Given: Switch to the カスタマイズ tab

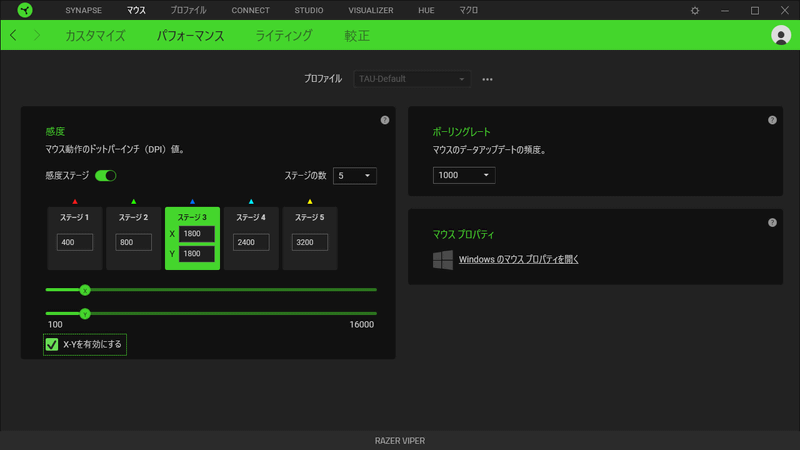Looking at the screenshot, I should tap(95, 36).
